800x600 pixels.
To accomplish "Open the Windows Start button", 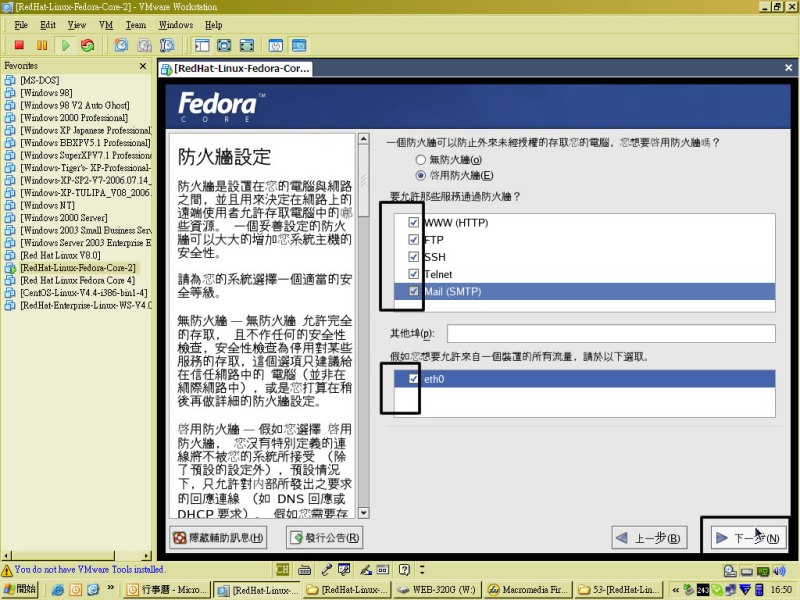I will pos(20,589).
